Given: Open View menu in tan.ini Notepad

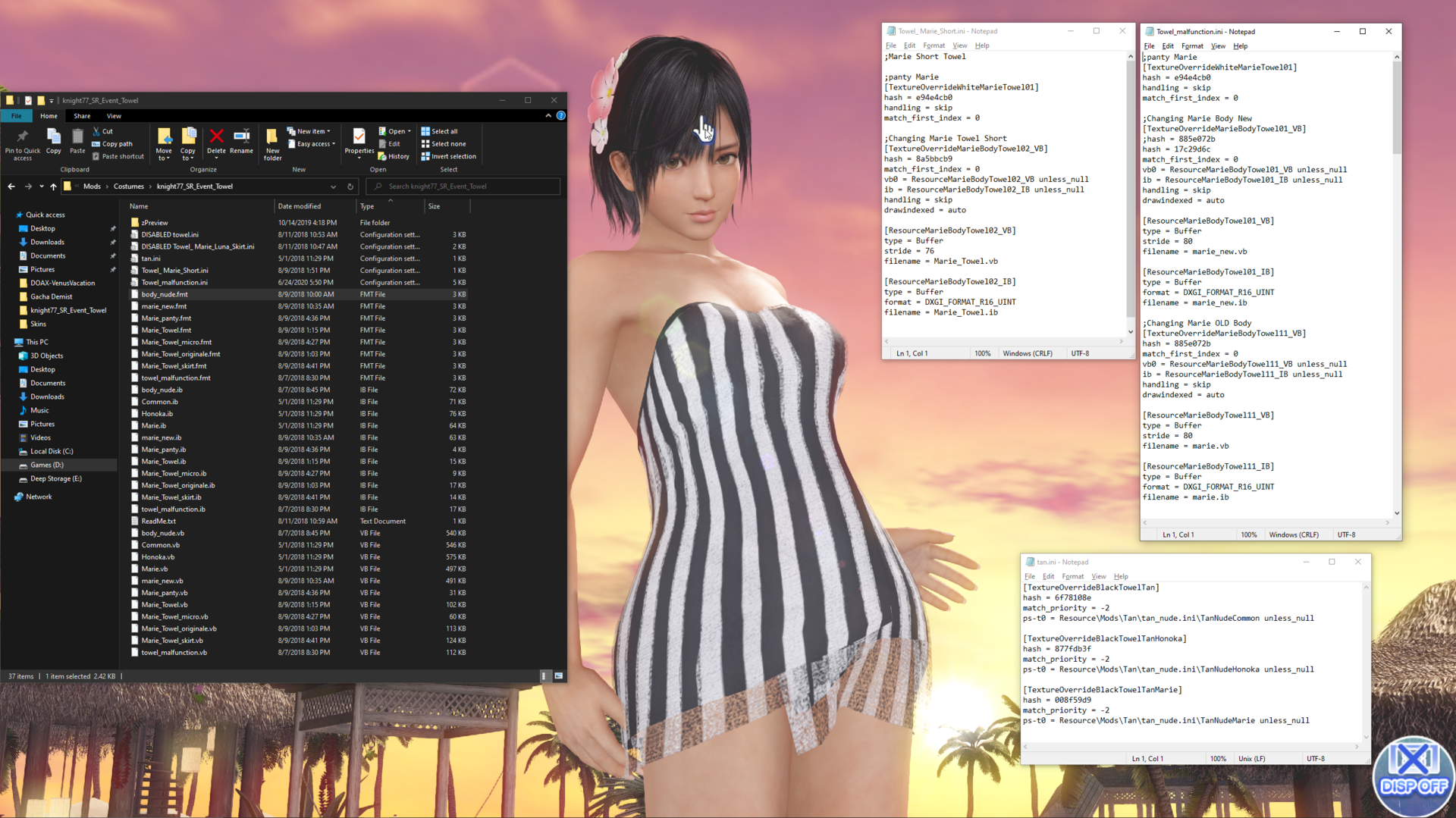Looking at the screenshot, I should click(1099, 576).
